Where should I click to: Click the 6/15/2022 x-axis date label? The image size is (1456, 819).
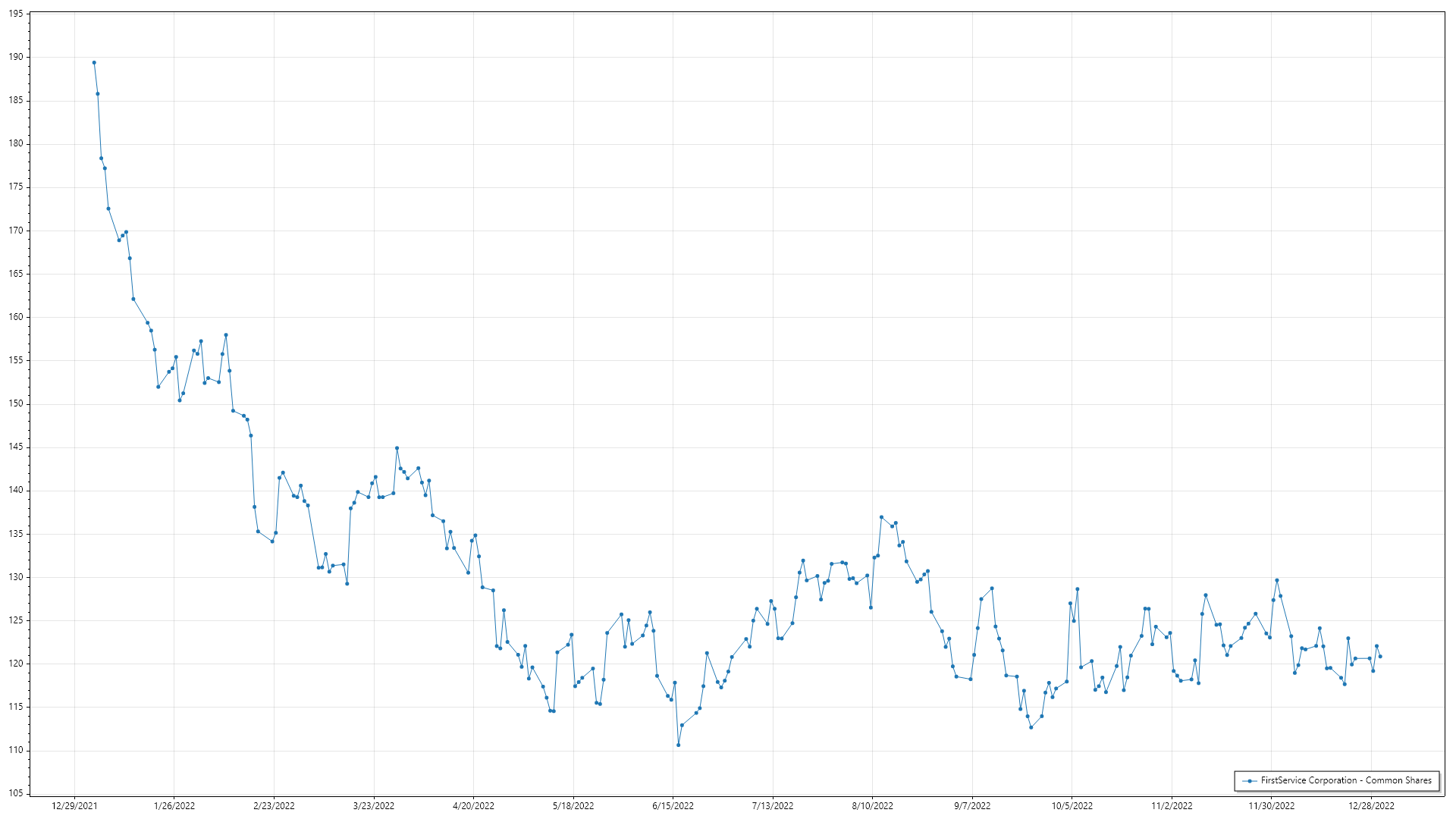point(673,805)
